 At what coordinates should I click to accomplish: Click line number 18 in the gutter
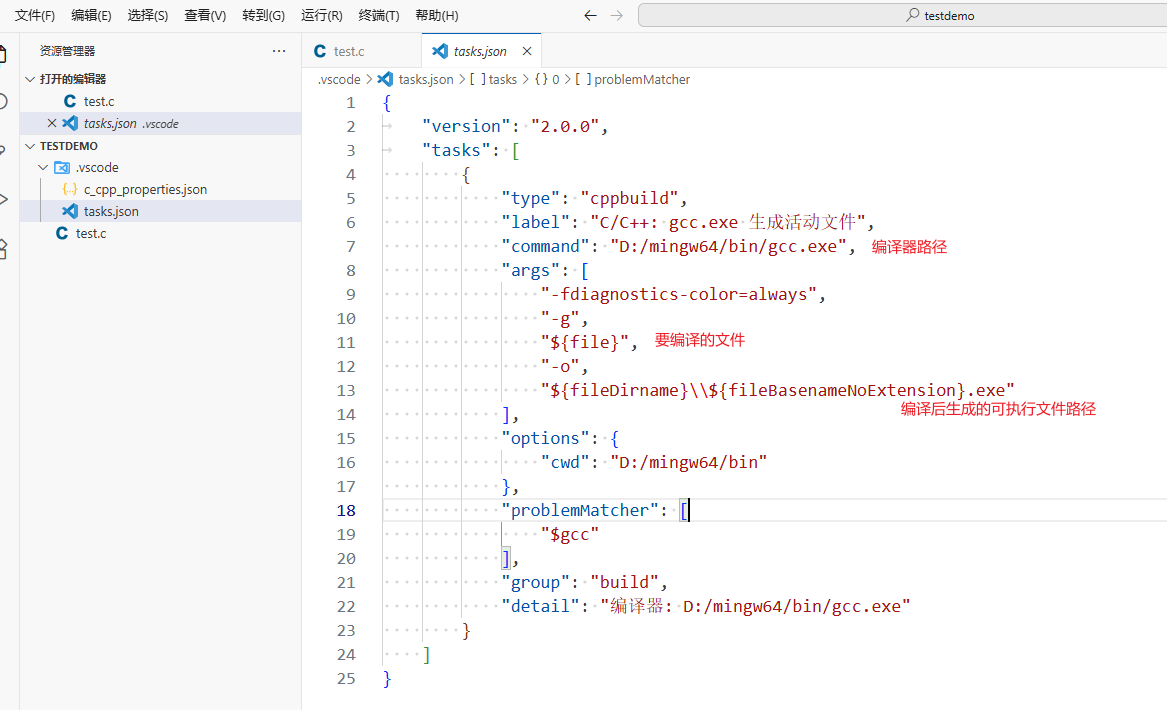pyautogui.click(x=346, y=511)
